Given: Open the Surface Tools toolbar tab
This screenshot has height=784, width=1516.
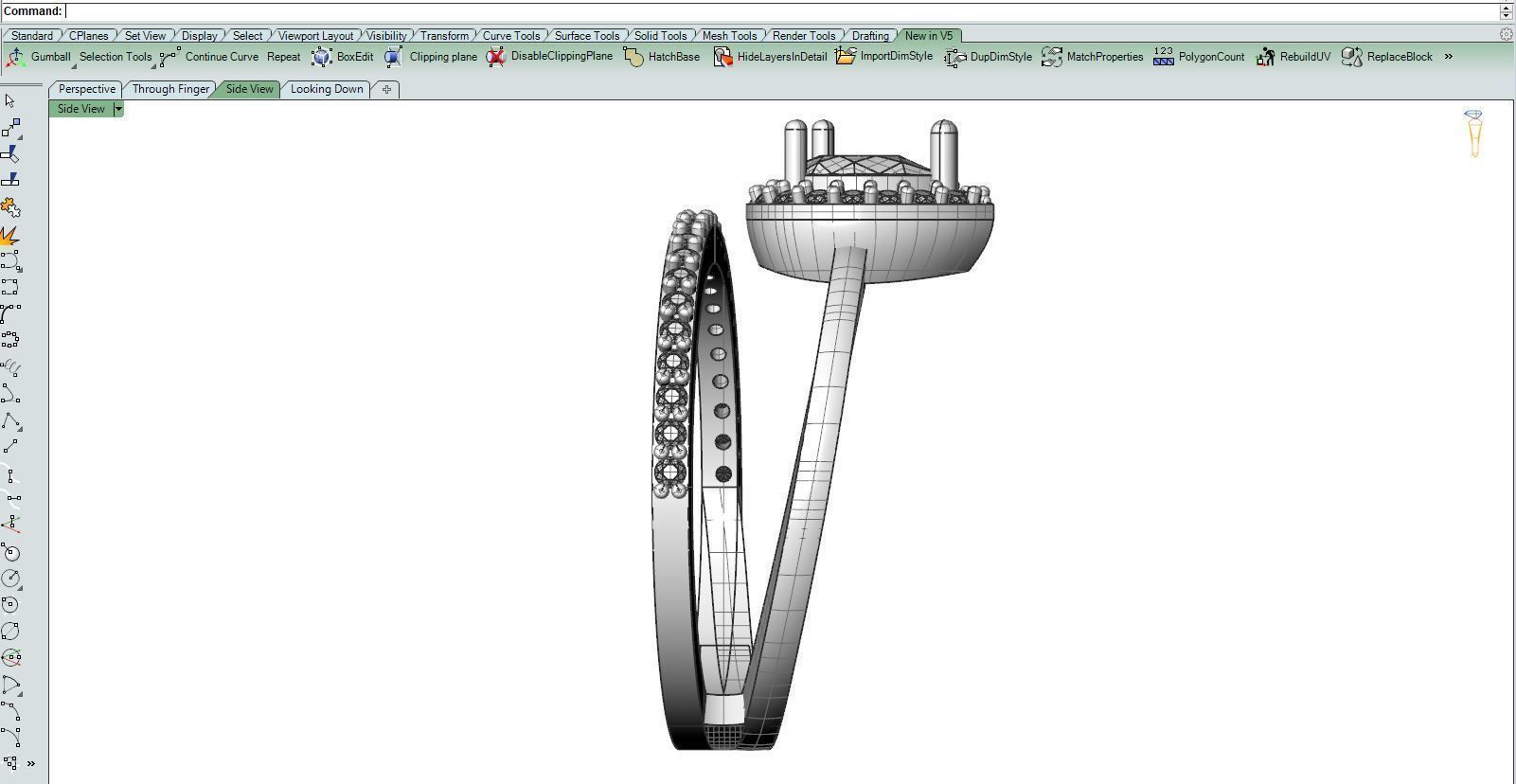Looking at the screenshot, I should click(587, 36).
